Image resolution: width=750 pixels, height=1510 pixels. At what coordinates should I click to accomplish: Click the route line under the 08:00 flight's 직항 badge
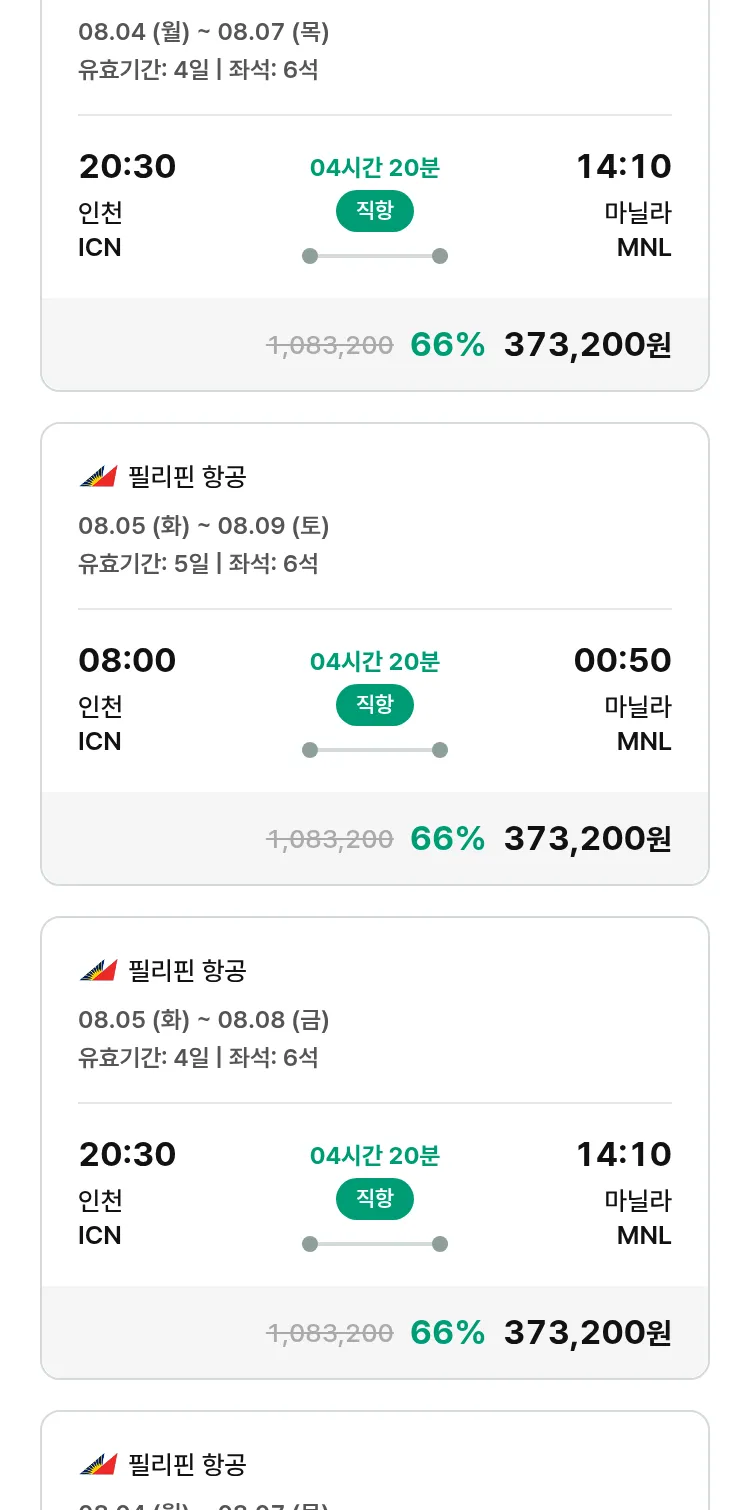coord(374,750)
